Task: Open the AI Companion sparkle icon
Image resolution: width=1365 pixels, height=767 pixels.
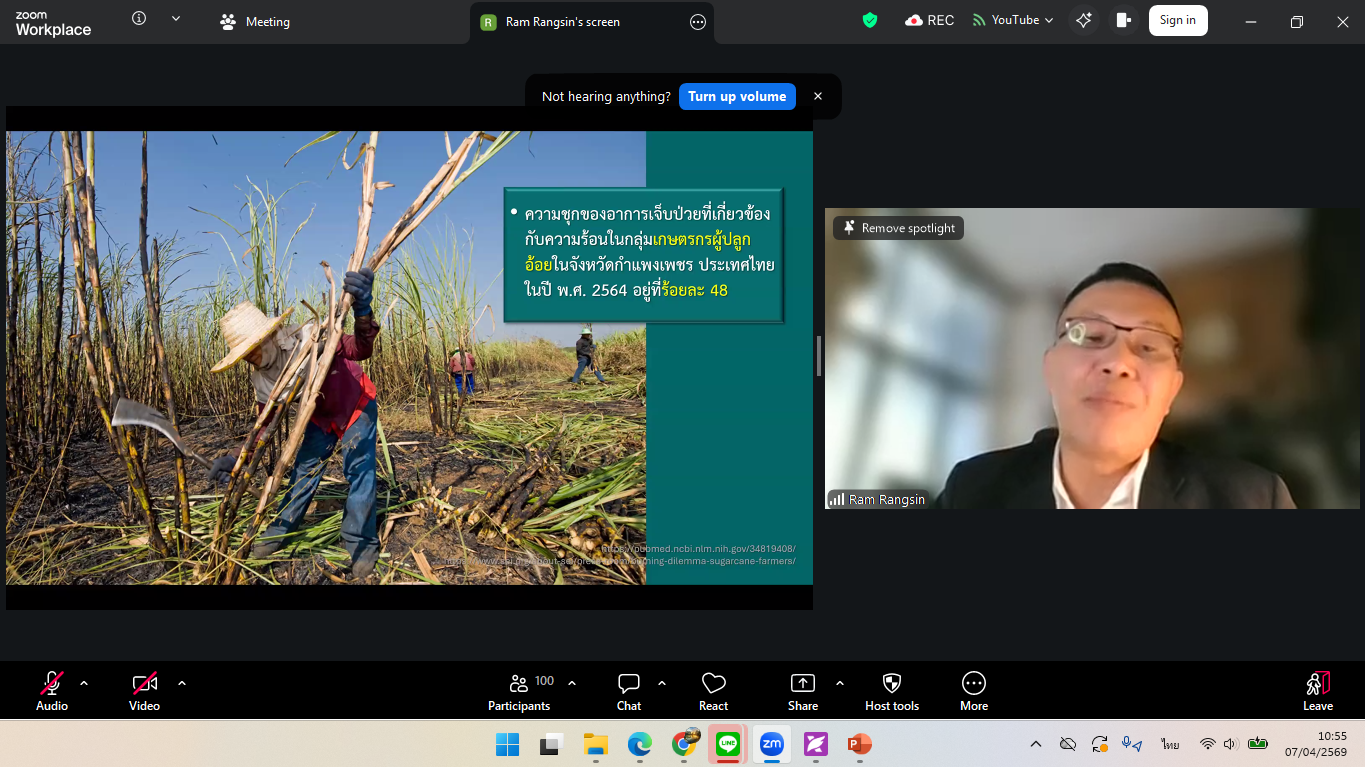Action: (1084, 20)
